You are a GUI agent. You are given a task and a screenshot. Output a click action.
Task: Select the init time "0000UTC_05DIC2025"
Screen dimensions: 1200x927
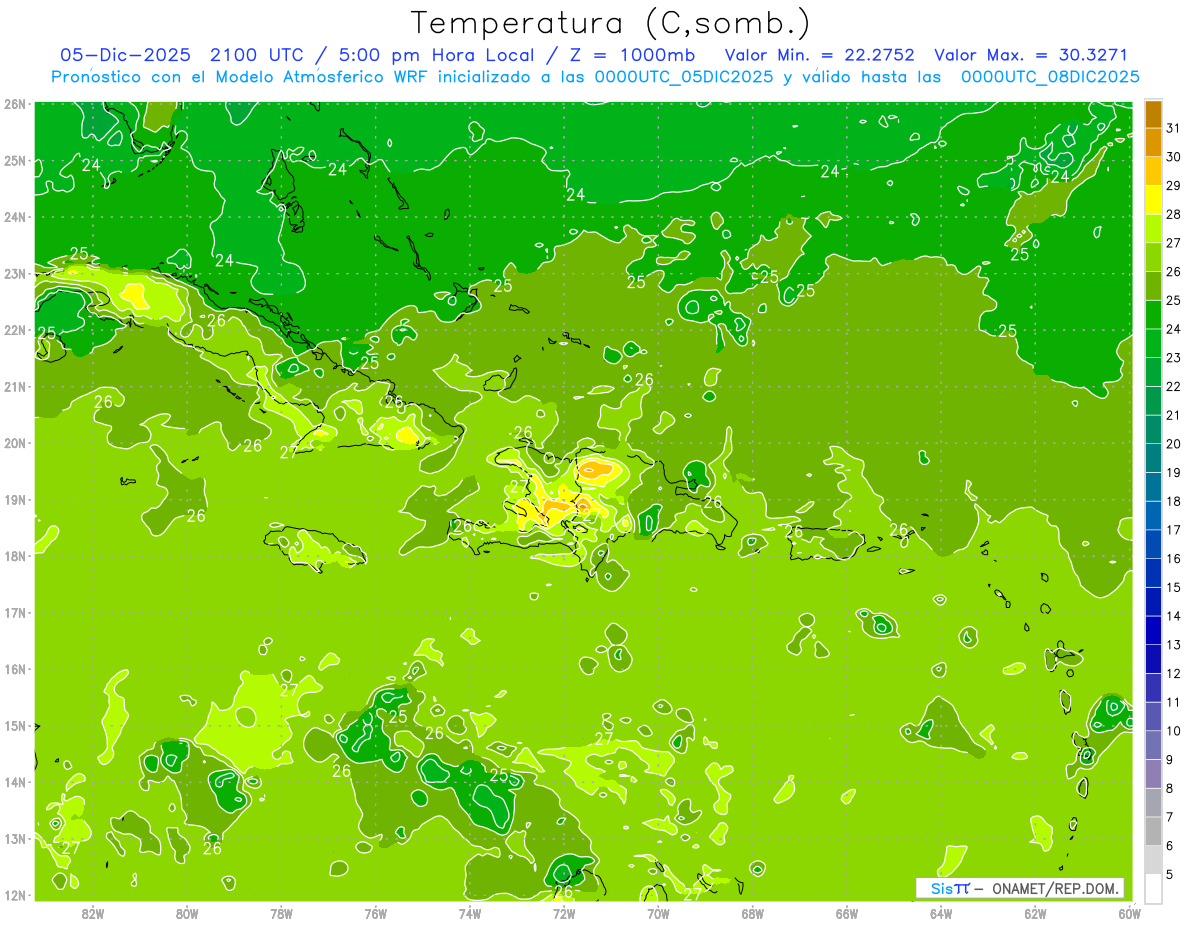pyautogui.click(x=684, y=77)
